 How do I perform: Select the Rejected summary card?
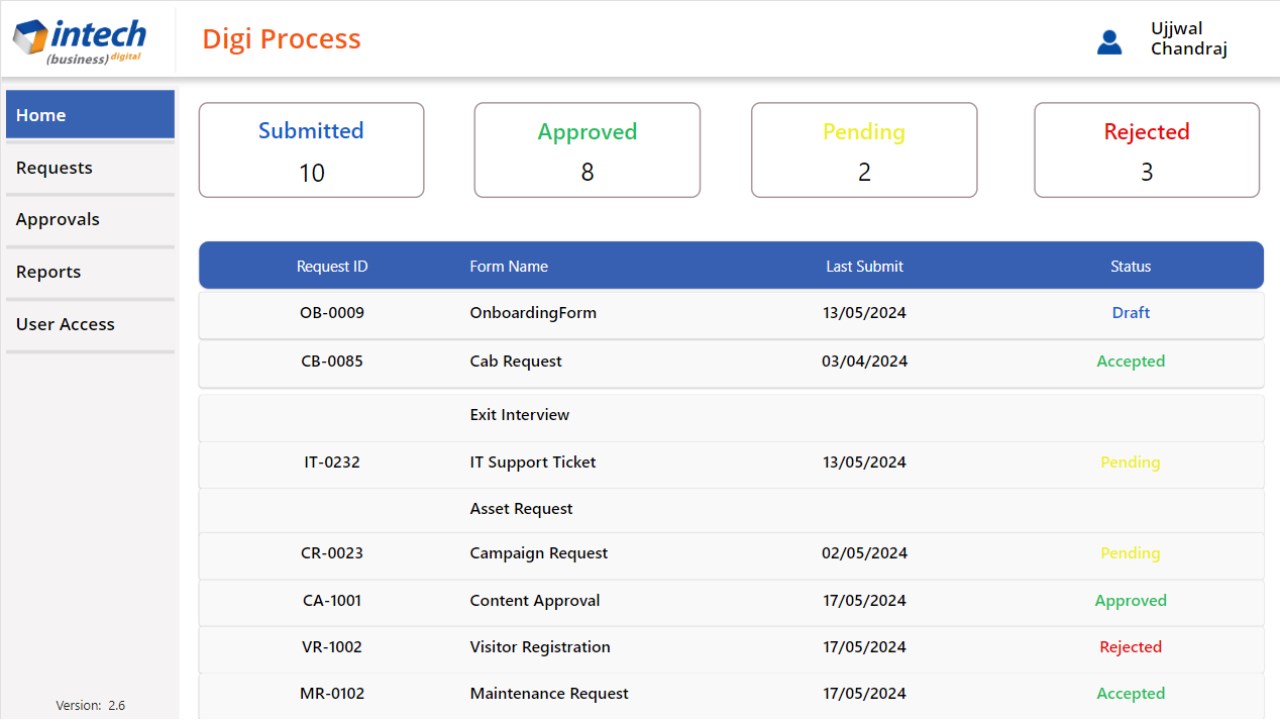tap(1146, 150)
